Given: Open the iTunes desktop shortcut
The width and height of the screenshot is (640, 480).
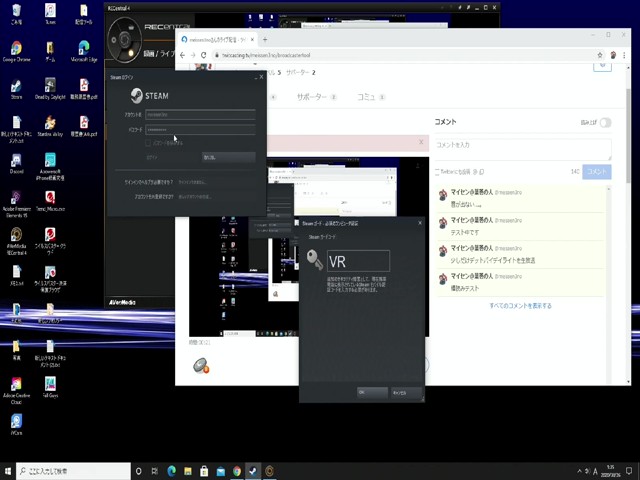Looking at the screenshot, I should point(50,14).
